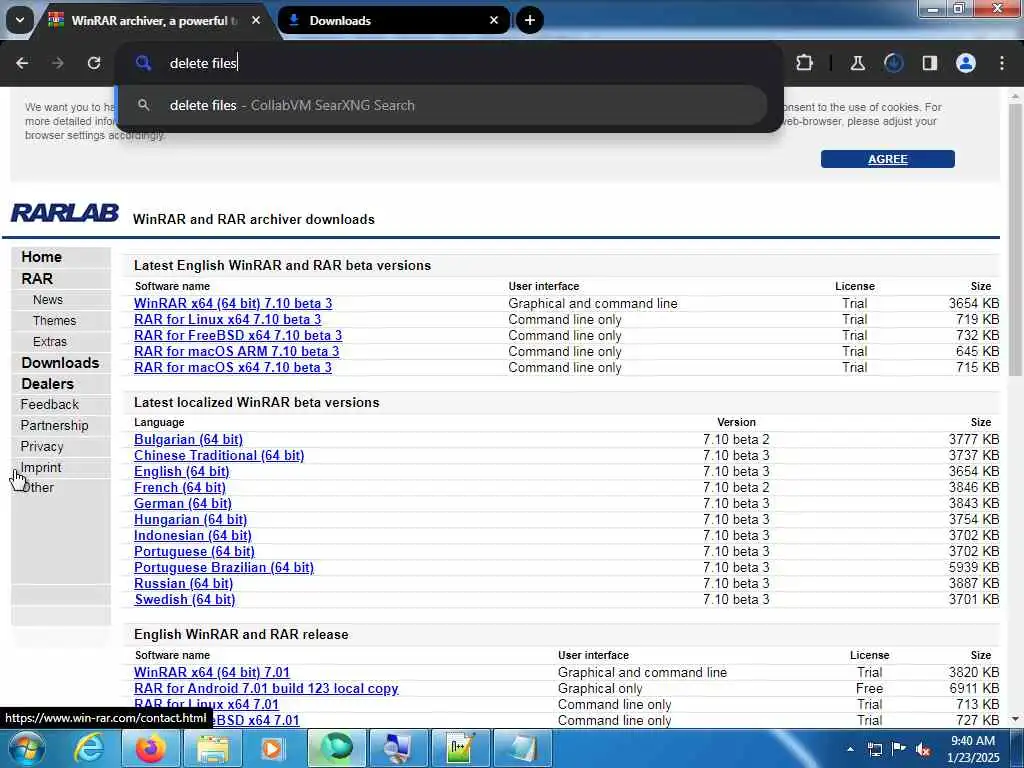Viewport: 1024px width, 768px height.
Task: Open the Swedish (64 bit) download link
Action: [184, 600]
